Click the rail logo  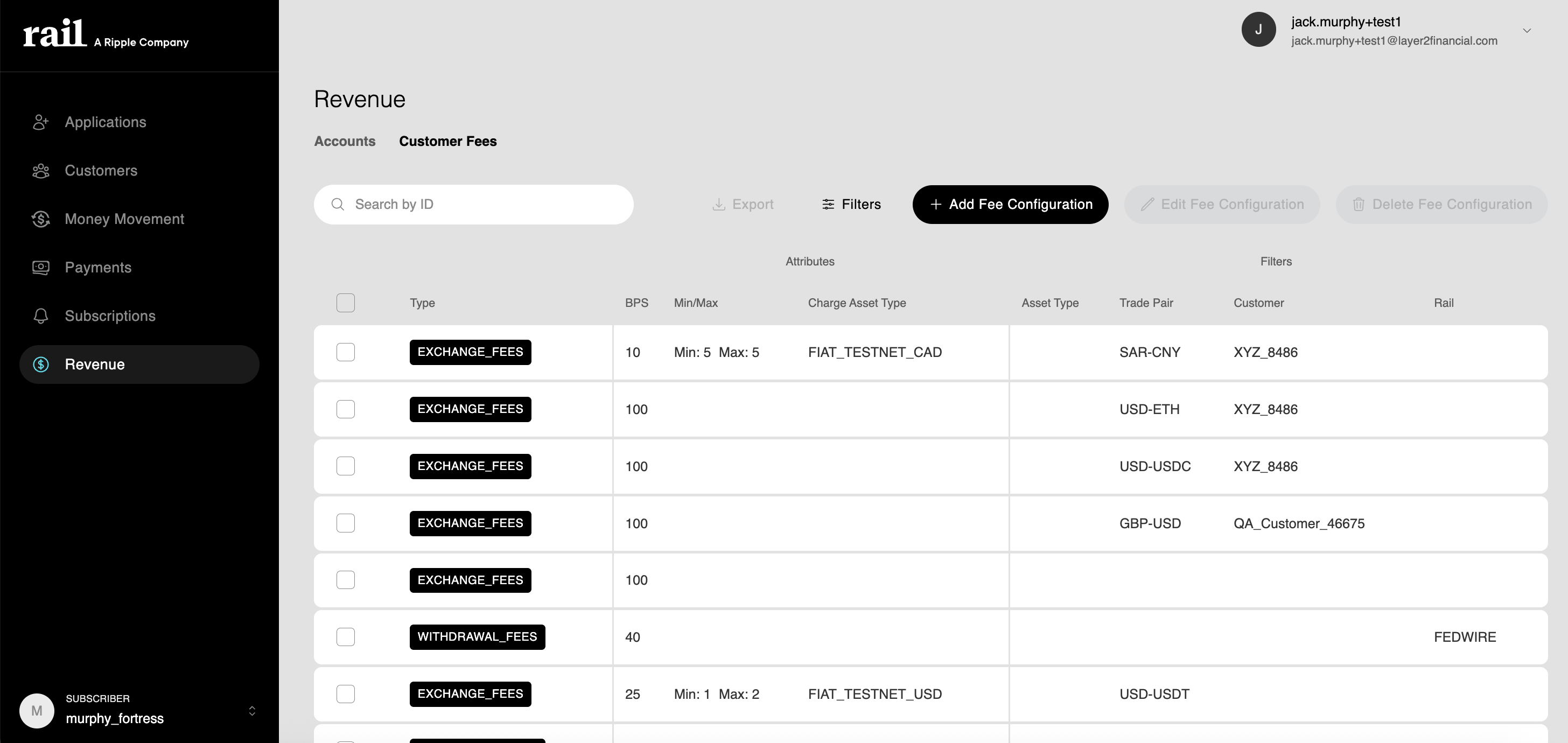tap(55, 33)
